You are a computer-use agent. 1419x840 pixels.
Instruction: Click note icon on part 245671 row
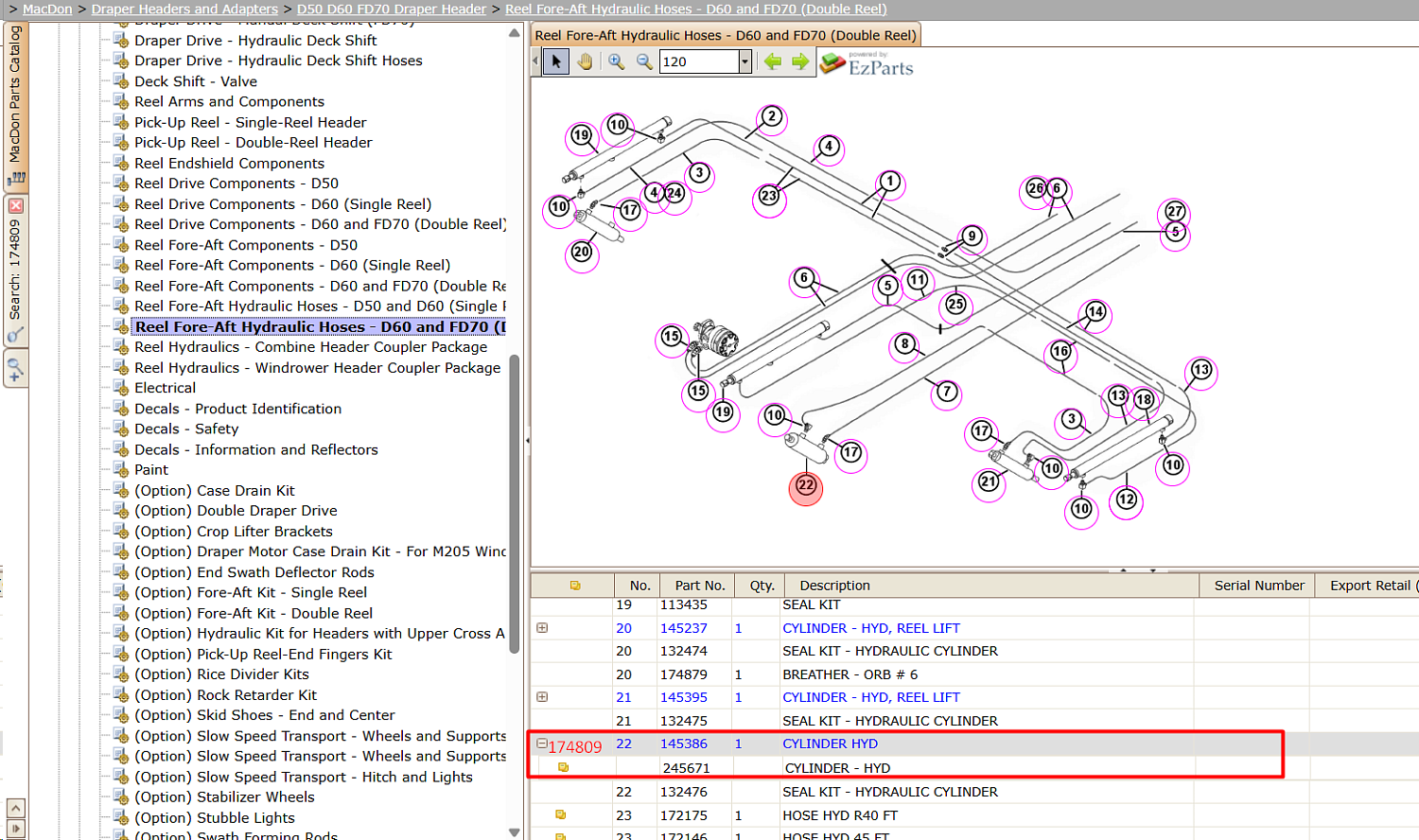coord(563,767)
